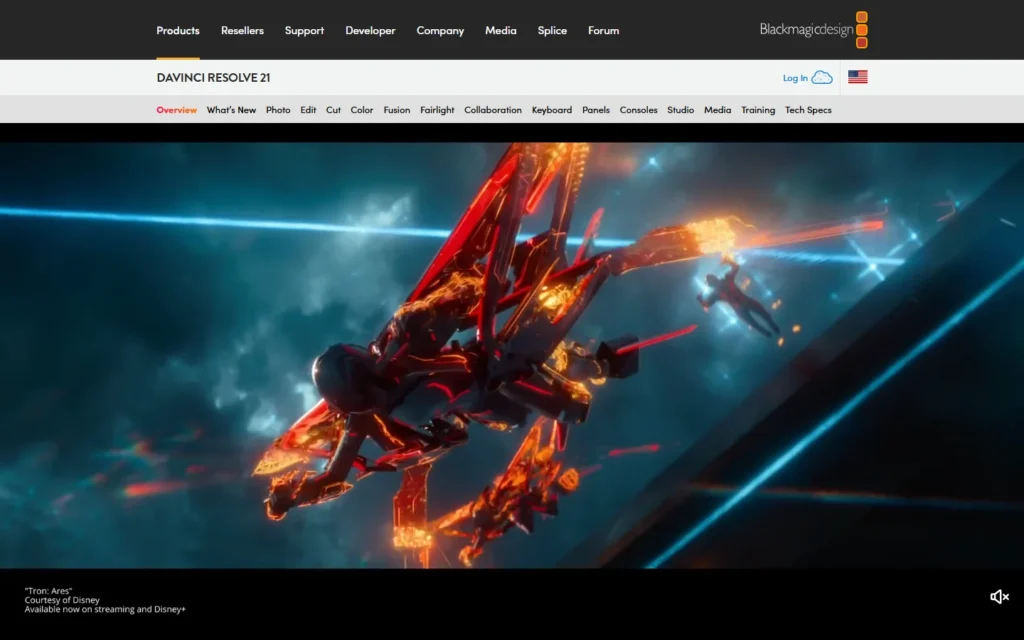Click the "Tron: Ares" caption text
Viewport: 1024px width, 640px height.
tap(48, 590)
